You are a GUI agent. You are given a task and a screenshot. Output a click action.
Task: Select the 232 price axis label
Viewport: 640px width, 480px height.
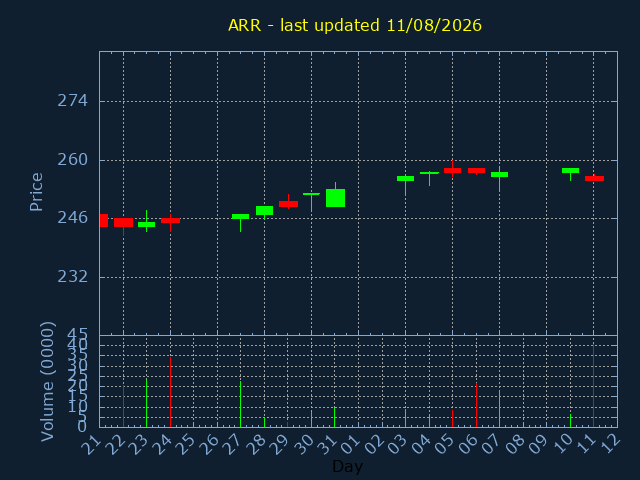pyautogui.click(x=73, y=277)
